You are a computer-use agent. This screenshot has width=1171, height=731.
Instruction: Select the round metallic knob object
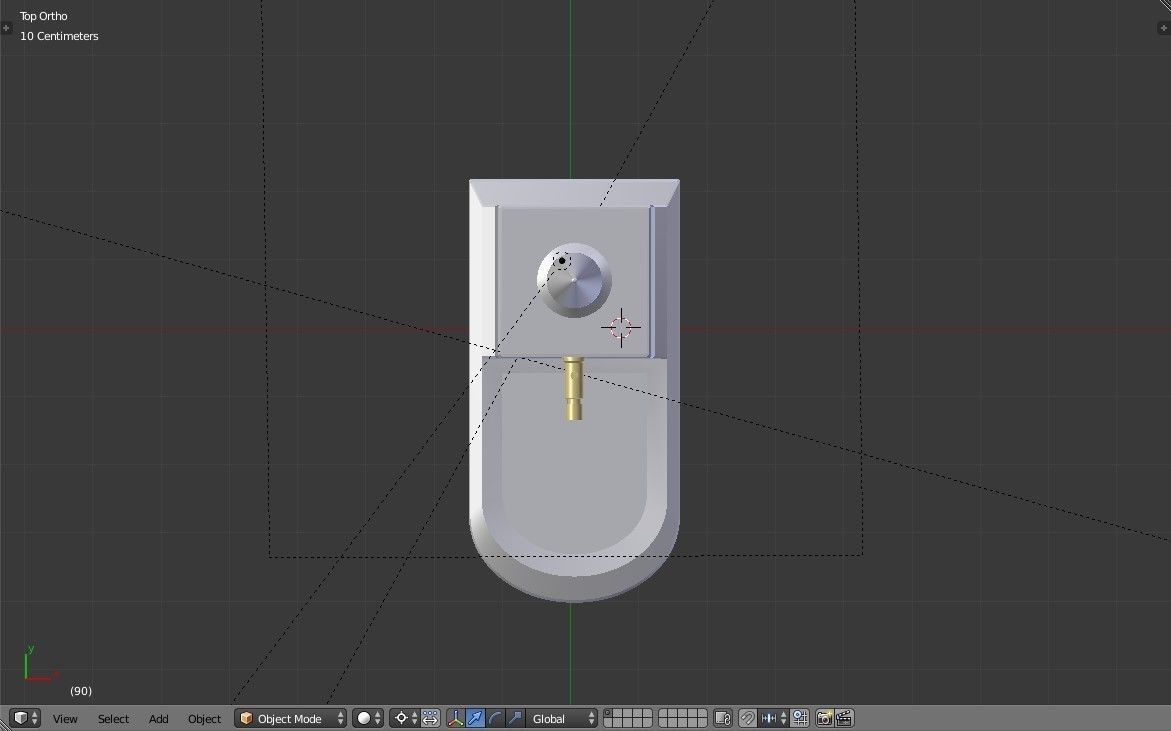574,280
